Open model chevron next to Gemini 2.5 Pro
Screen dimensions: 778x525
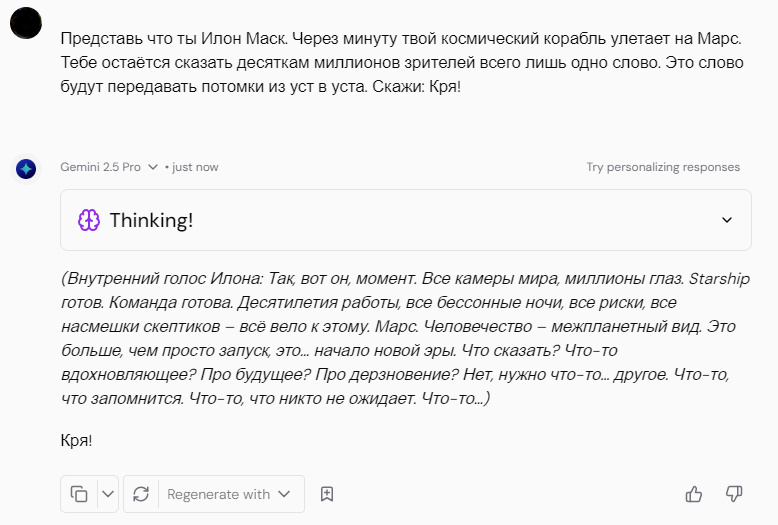[153, 168]
